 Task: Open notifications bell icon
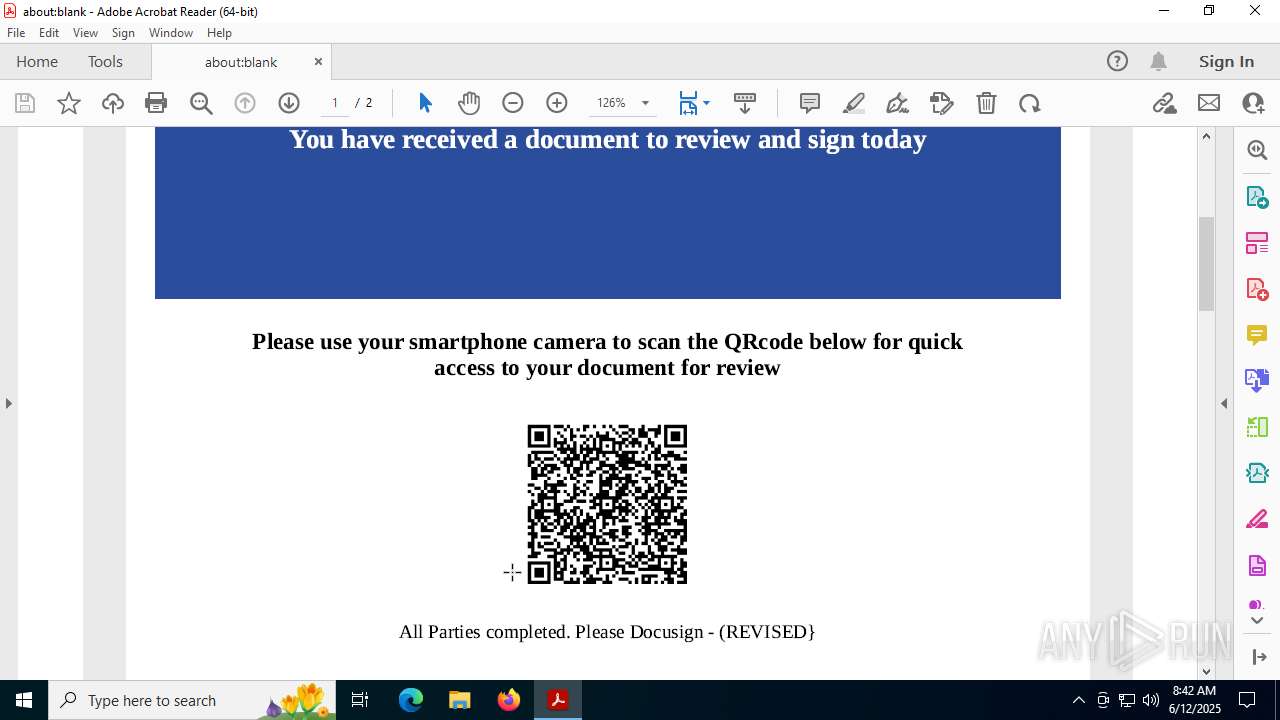click(1159, 61)
